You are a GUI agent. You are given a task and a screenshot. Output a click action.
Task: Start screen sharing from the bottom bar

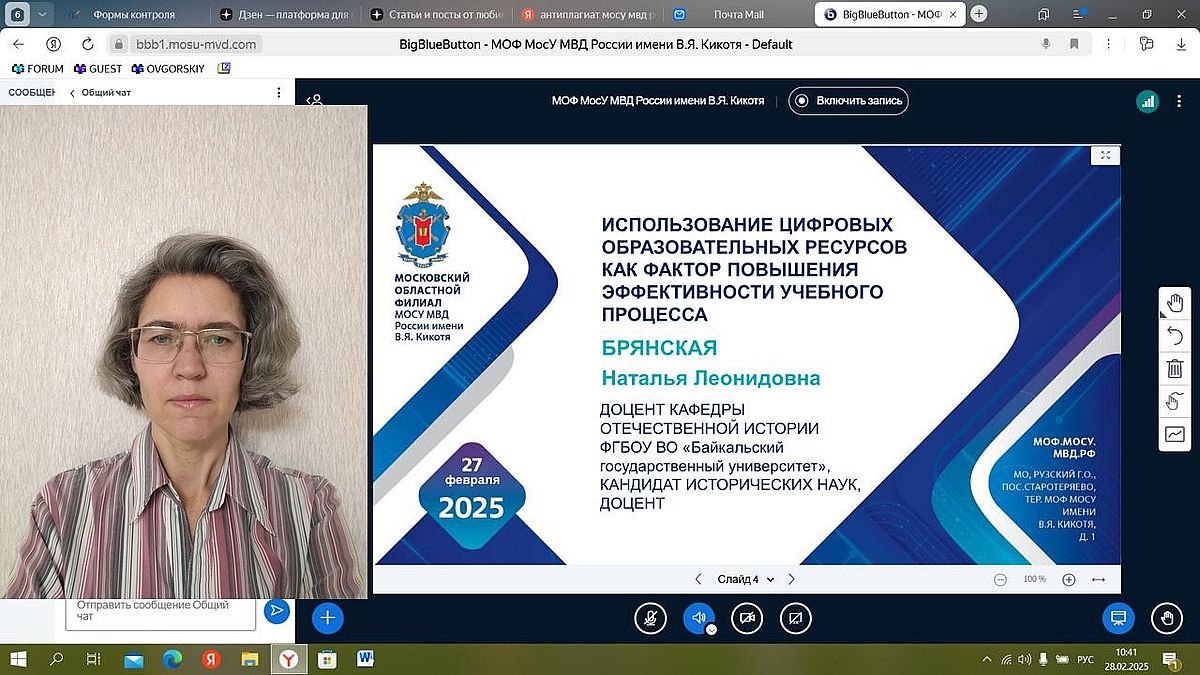[795, 618]
